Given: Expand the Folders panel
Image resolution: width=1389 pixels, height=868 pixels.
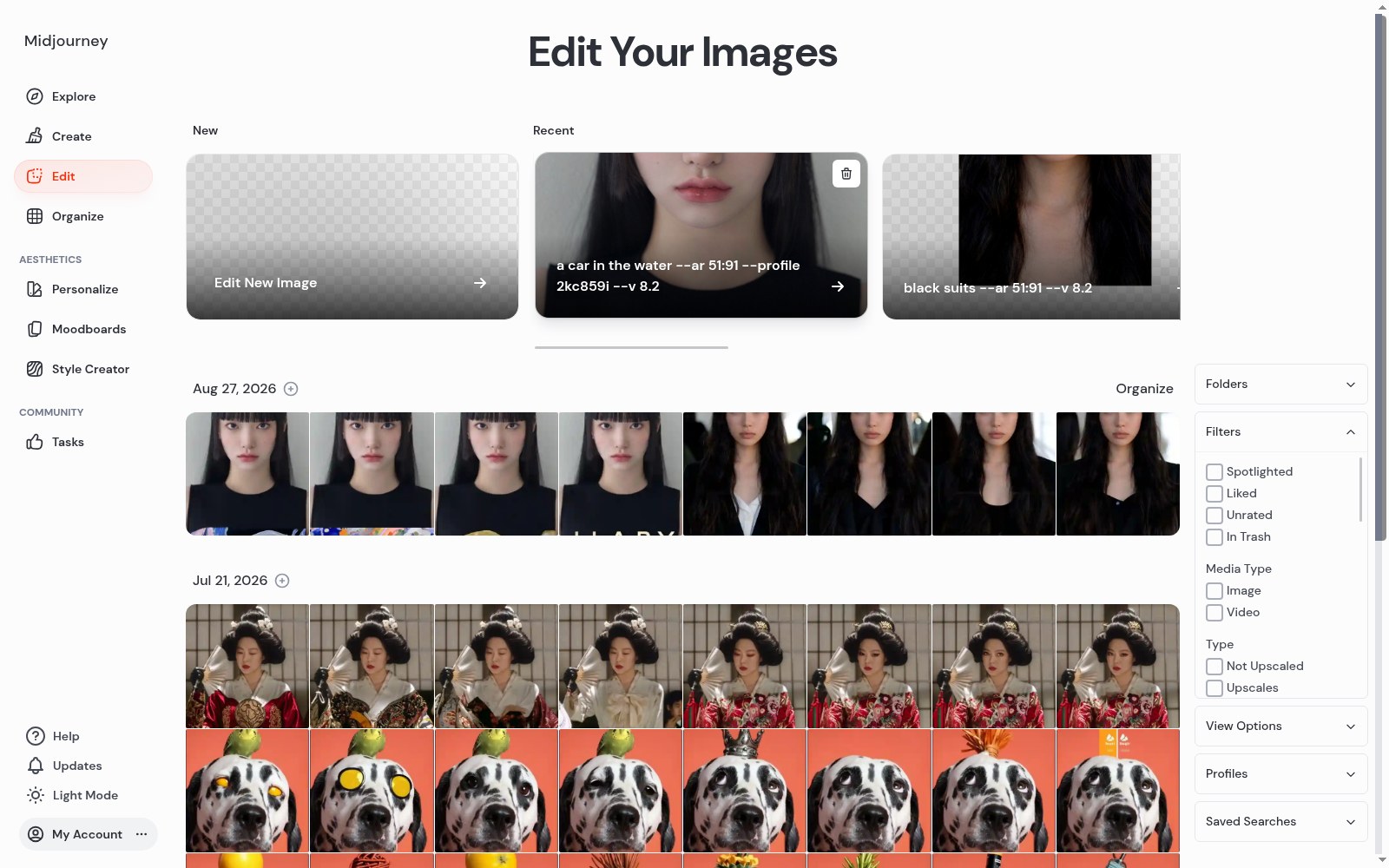Looking at the screenshot, I should click(x=1280, y=385).
